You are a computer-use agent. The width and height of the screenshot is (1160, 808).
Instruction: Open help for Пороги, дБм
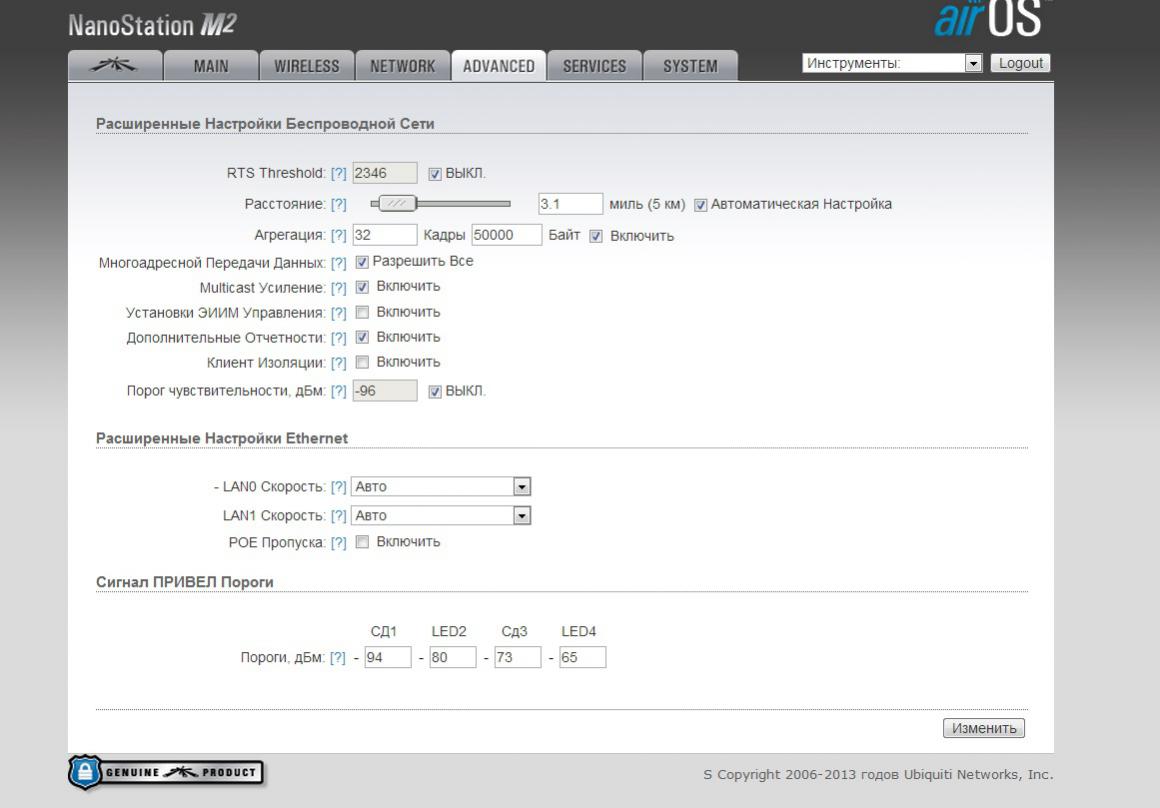click(337, 658)
